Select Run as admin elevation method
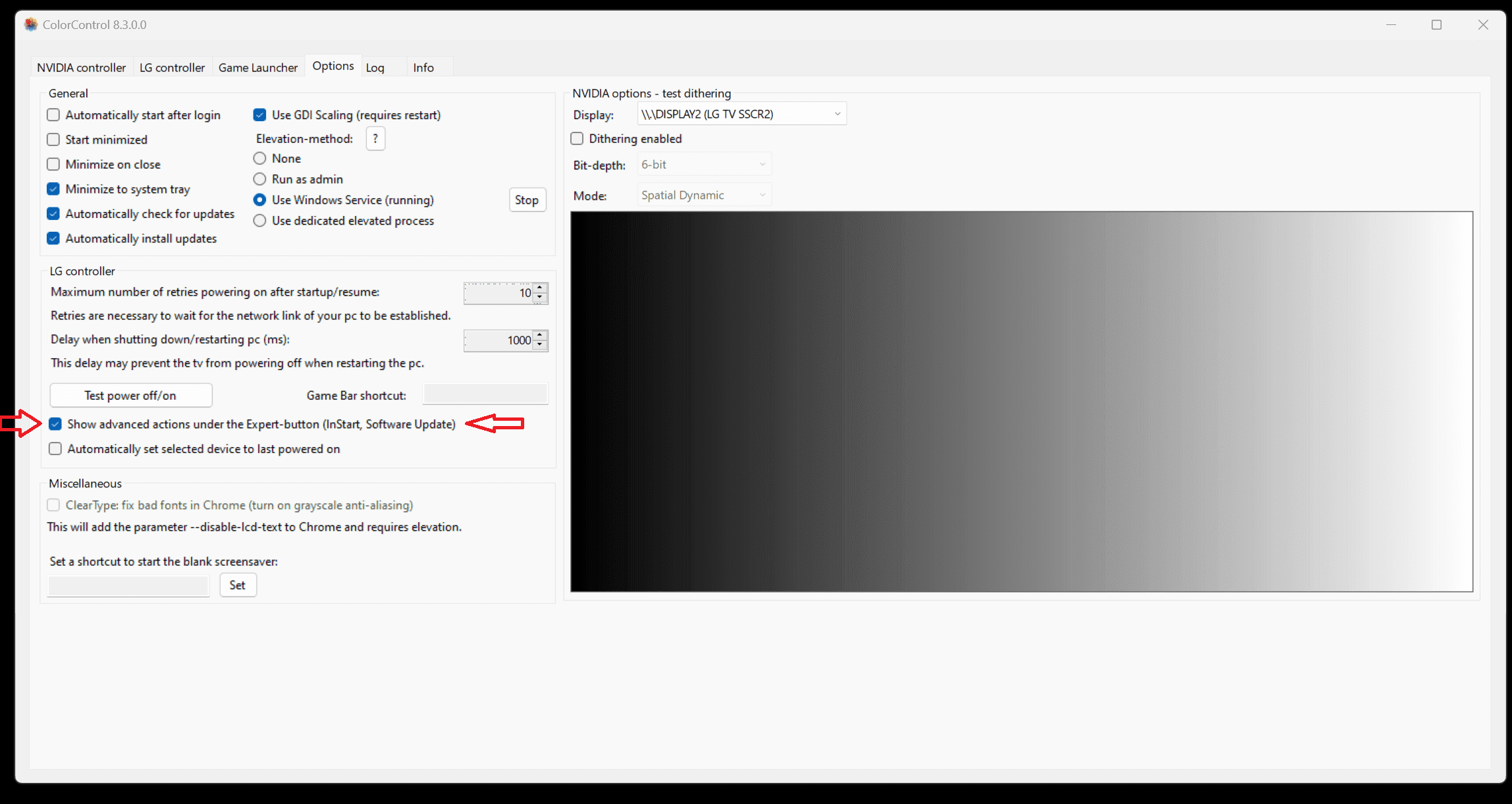Image resolution: width=1512 pixels, height=804 pixels. (262, 179)
